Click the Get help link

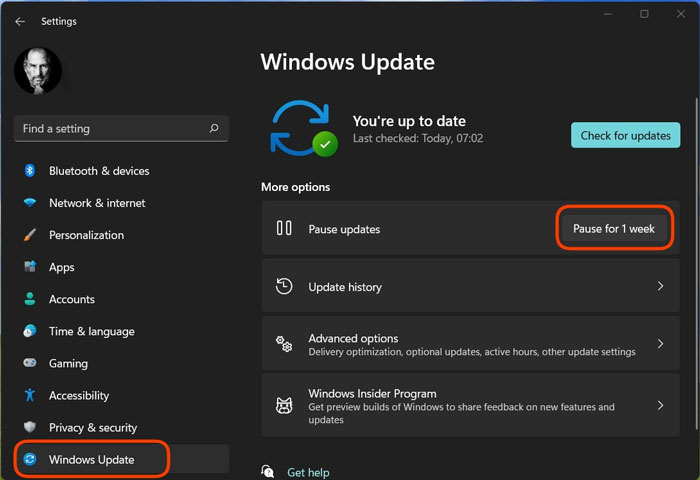click(308, 472)
